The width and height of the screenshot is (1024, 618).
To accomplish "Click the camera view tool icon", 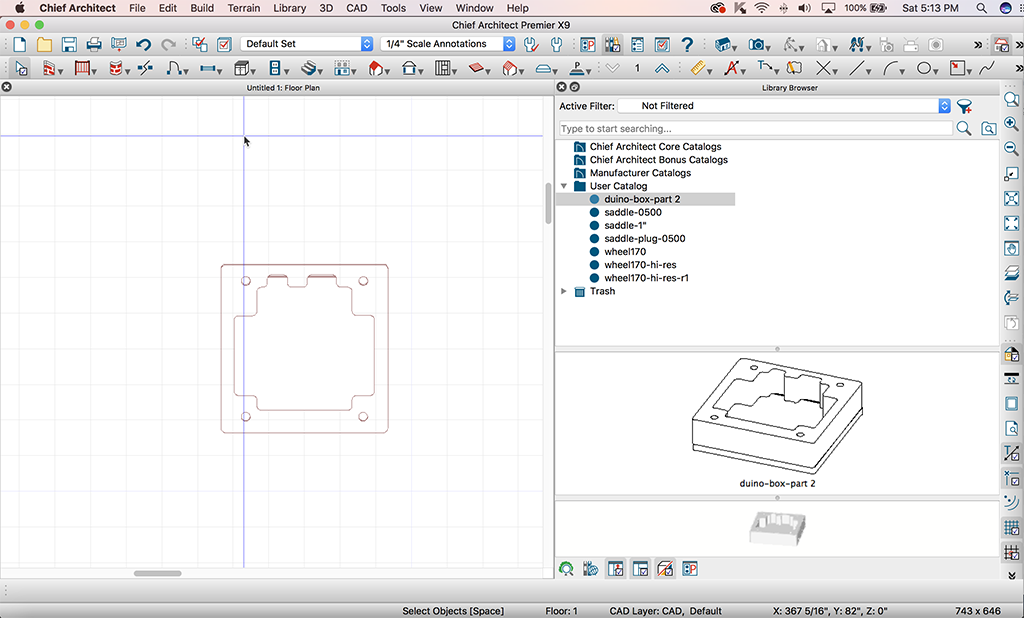I will tap(758, 44).
